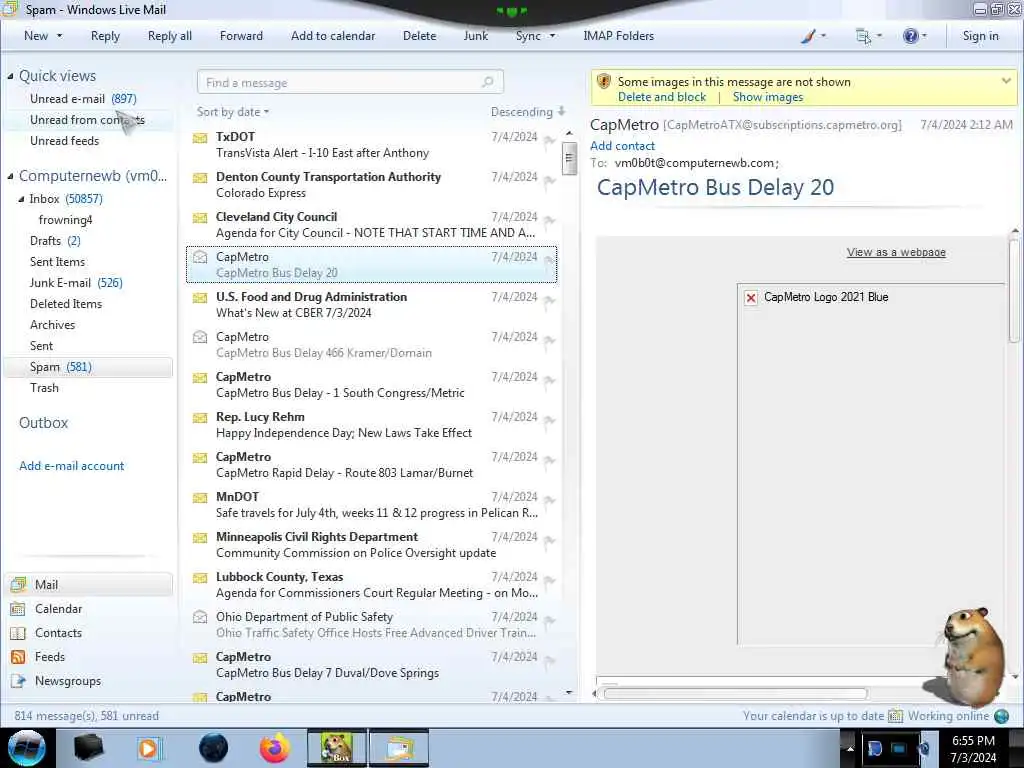The image size is (1024, 768).
Task: Click the envelope icon for TxDOT message
Action: tap(200, 138)
